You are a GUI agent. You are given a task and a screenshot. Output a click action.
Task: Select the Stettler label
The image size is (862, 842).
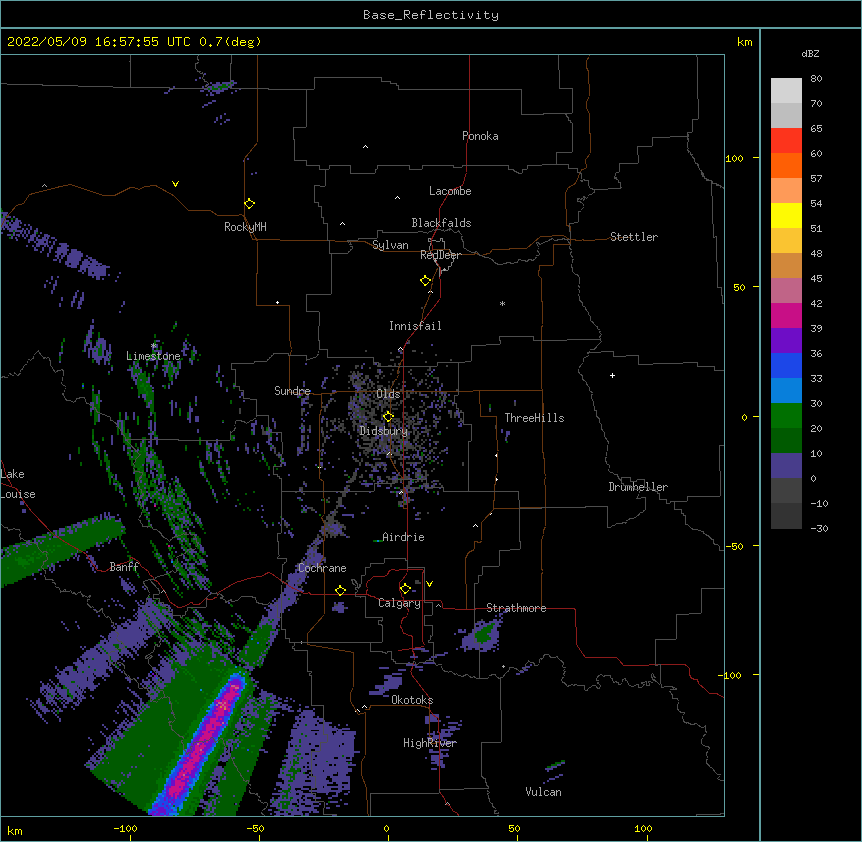coord(634,237)
